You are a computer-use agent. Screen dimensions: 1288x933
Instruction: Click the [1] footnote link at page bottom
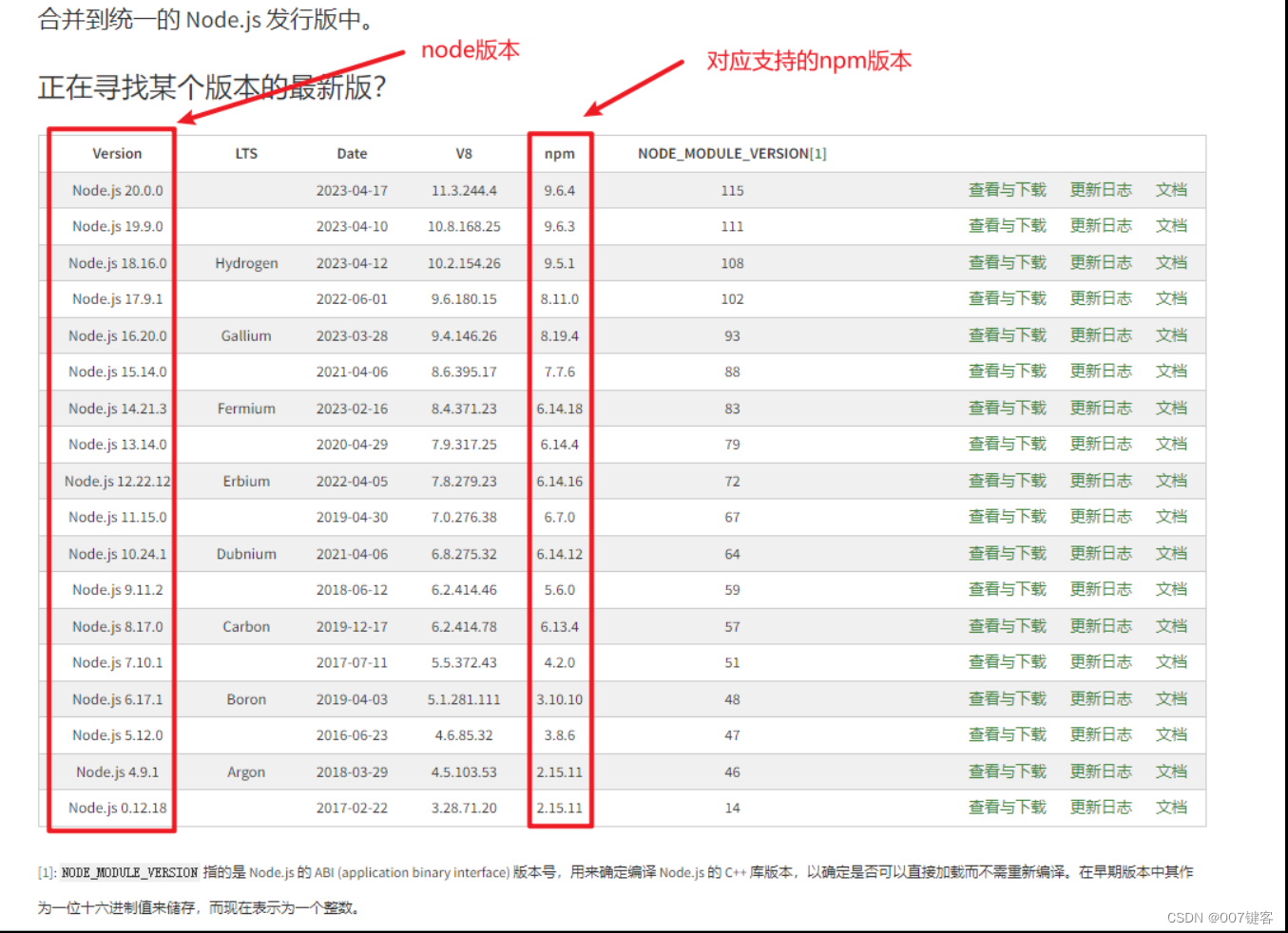[x=46, y=872]
